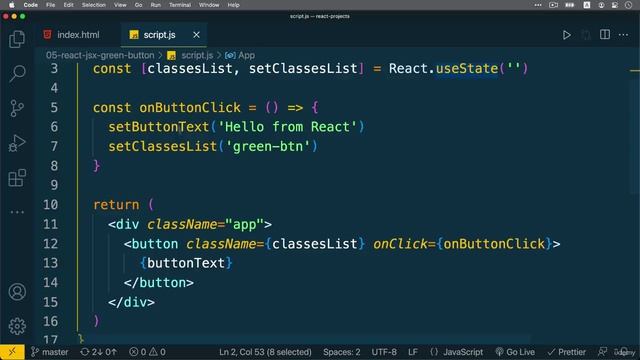Viewport: 640px width, 360px height.
Task: Click the 'green-btn' string on line 7
Action: click(267, 147)
